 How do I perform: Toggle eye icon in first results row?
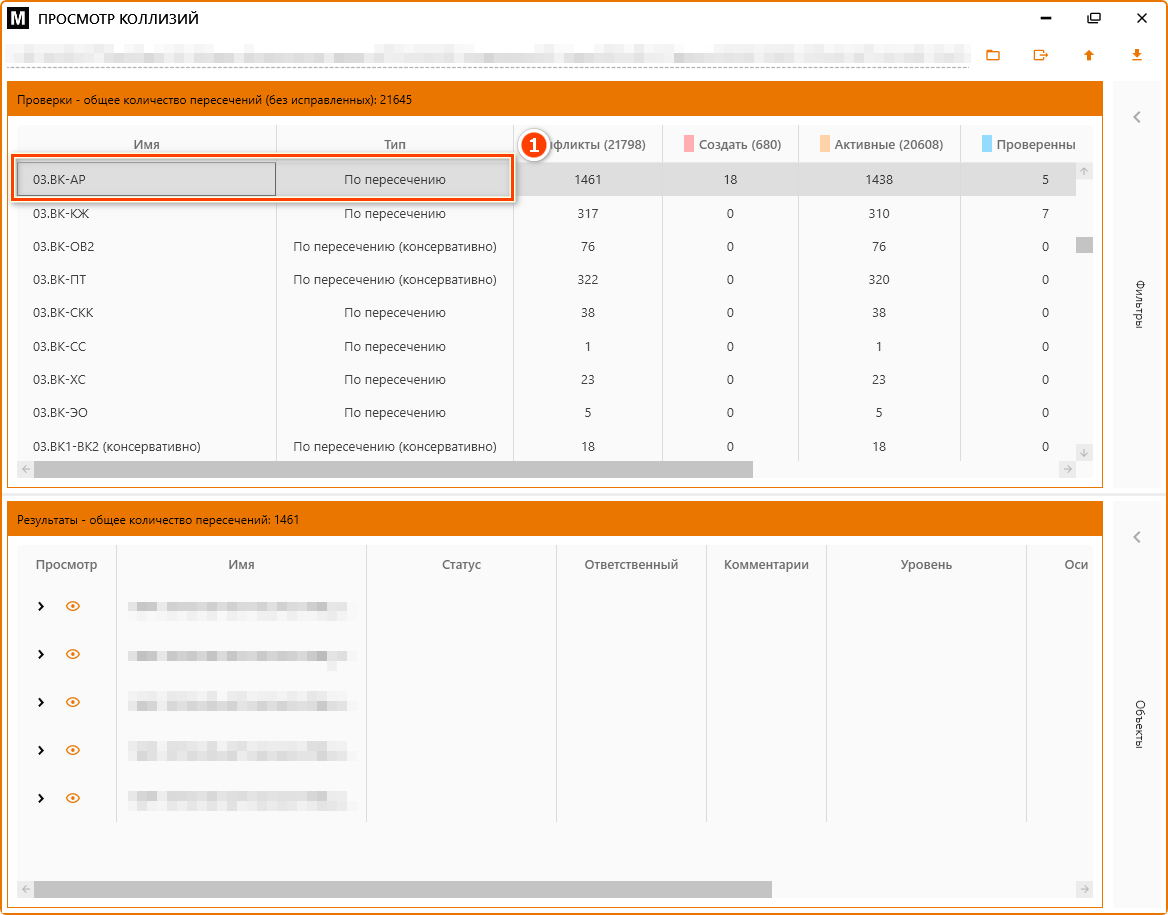coord(73,606)
